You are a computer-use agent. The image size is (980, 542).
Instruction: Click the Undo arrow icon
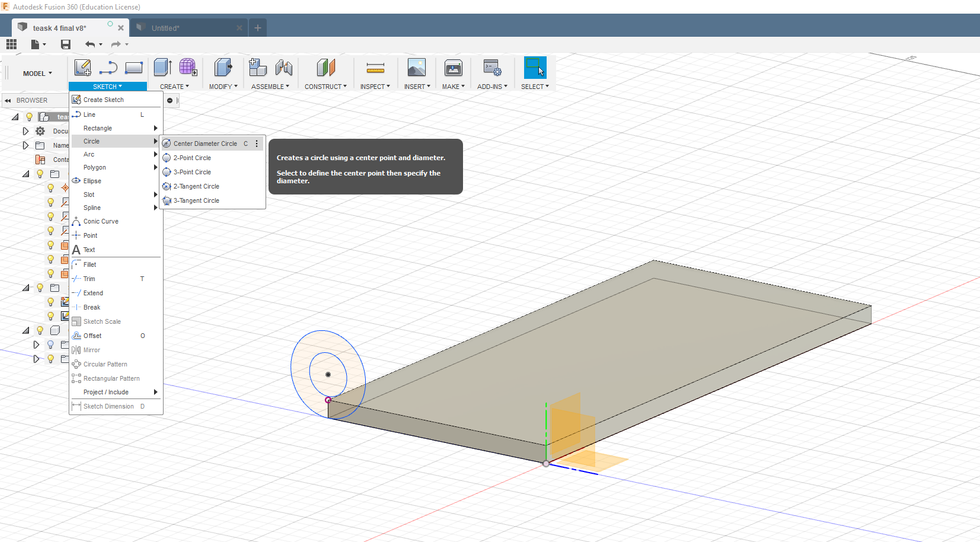(90, 44)
